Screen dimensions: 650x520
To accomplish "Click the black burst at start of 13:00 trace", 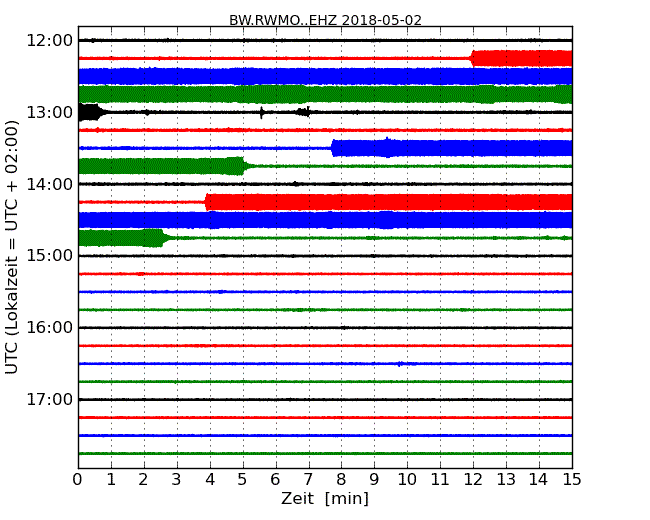I will [92, 112].
